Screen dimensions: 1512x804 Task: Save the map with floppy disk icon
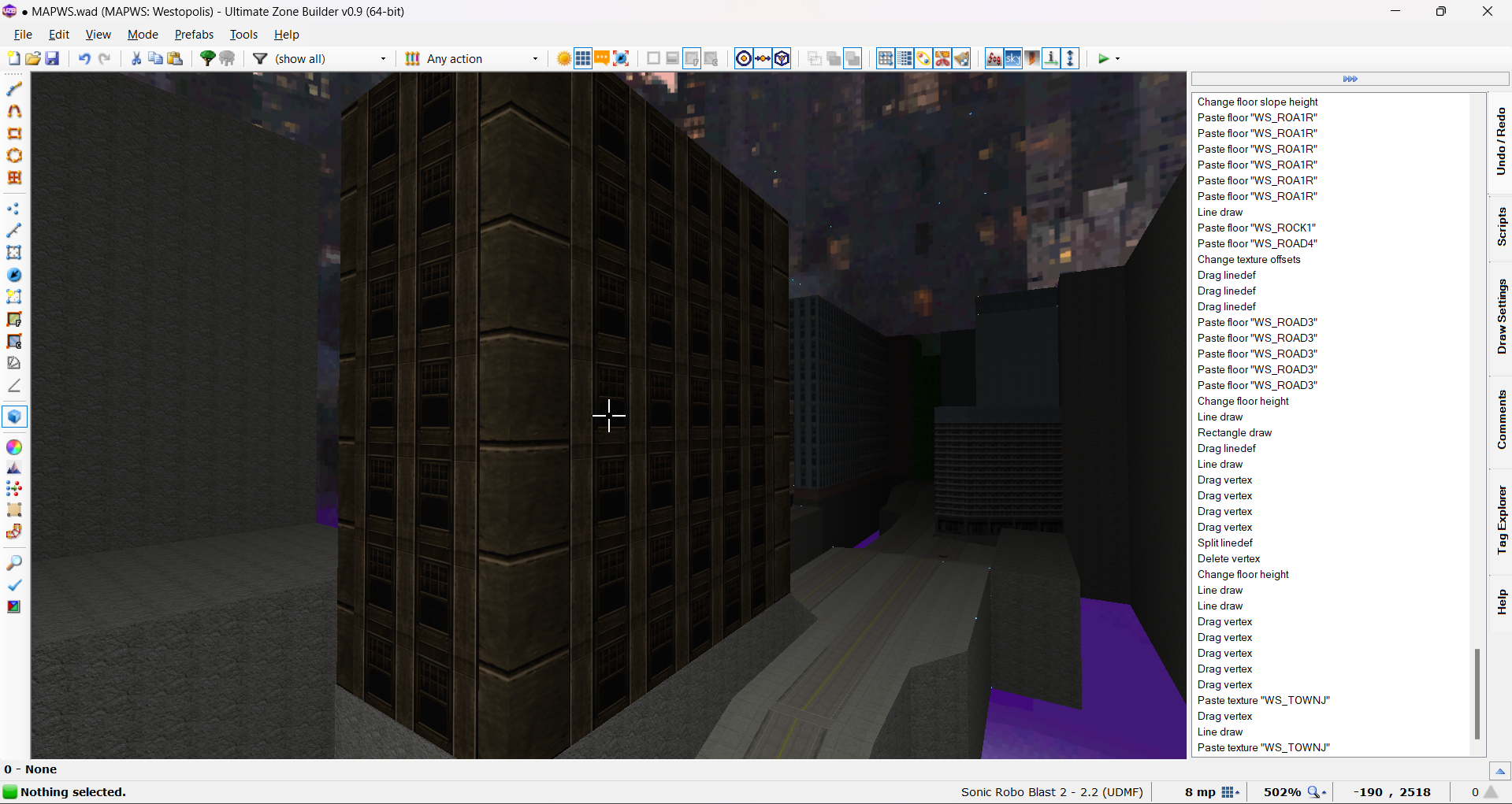[52, 58]
